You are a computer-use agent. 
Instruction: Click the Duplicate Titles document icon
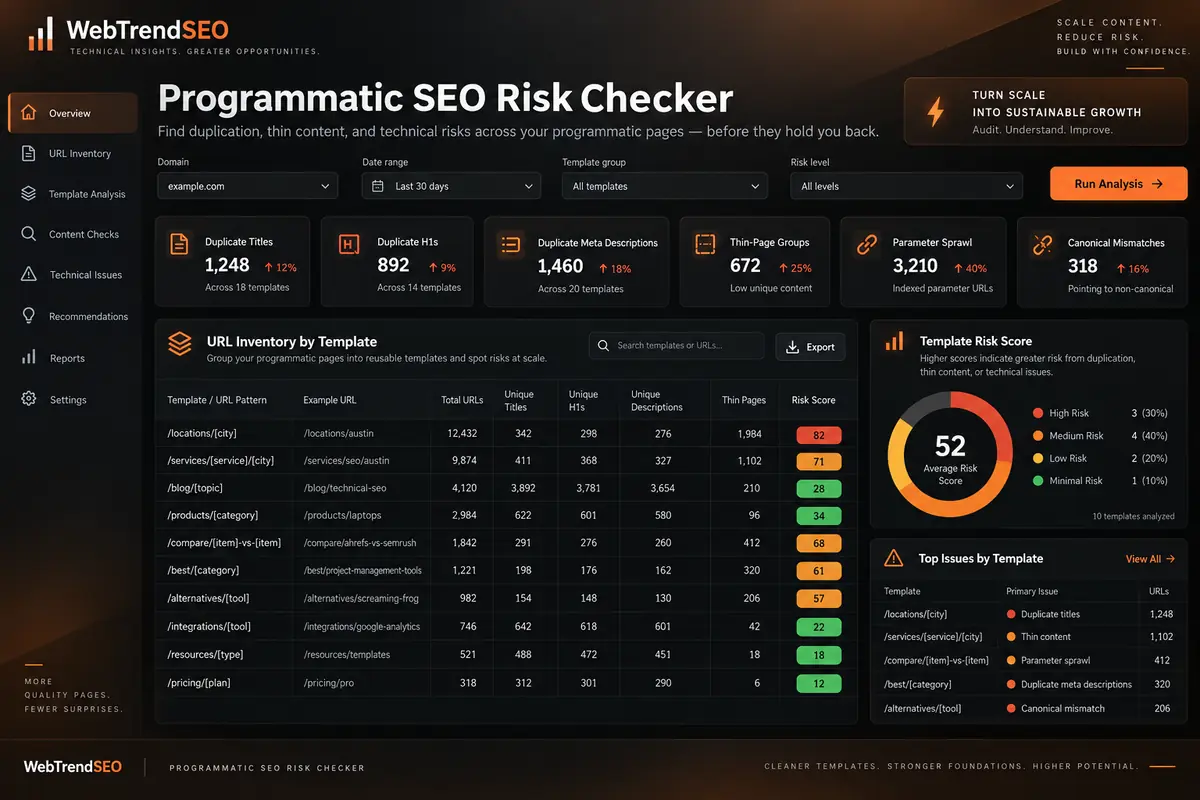179,243
